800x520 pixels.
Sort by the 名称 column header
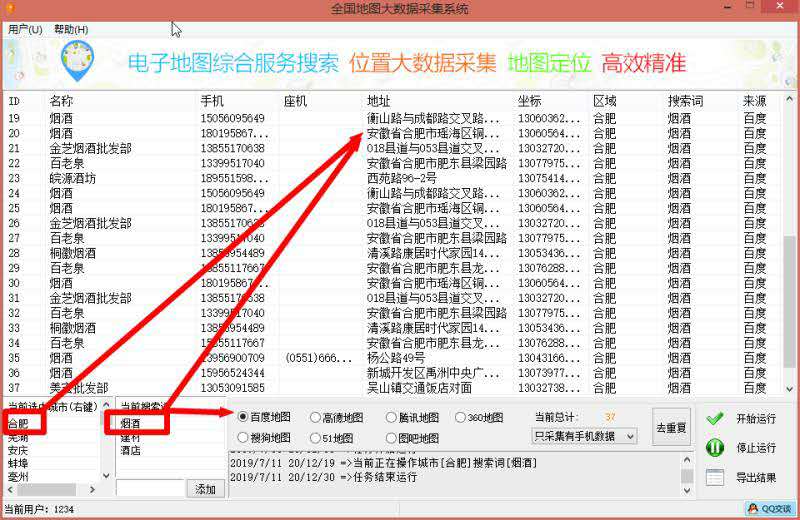pyautogui.click(x=61, y=101)
